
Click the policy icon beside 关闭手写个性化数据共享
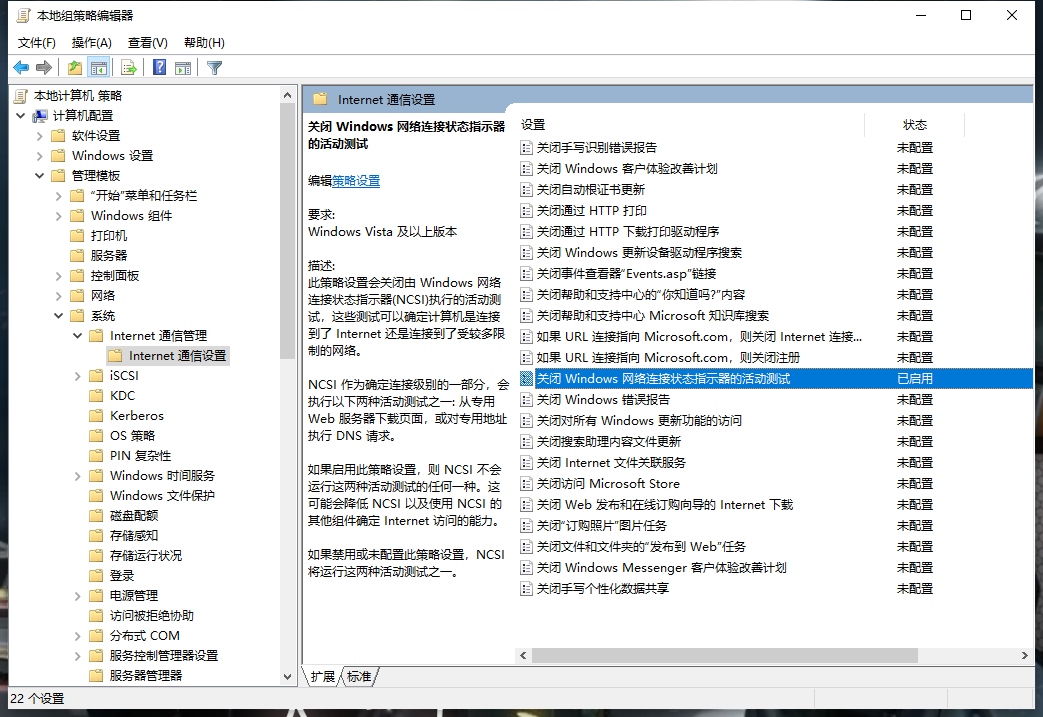coord(526,589)
